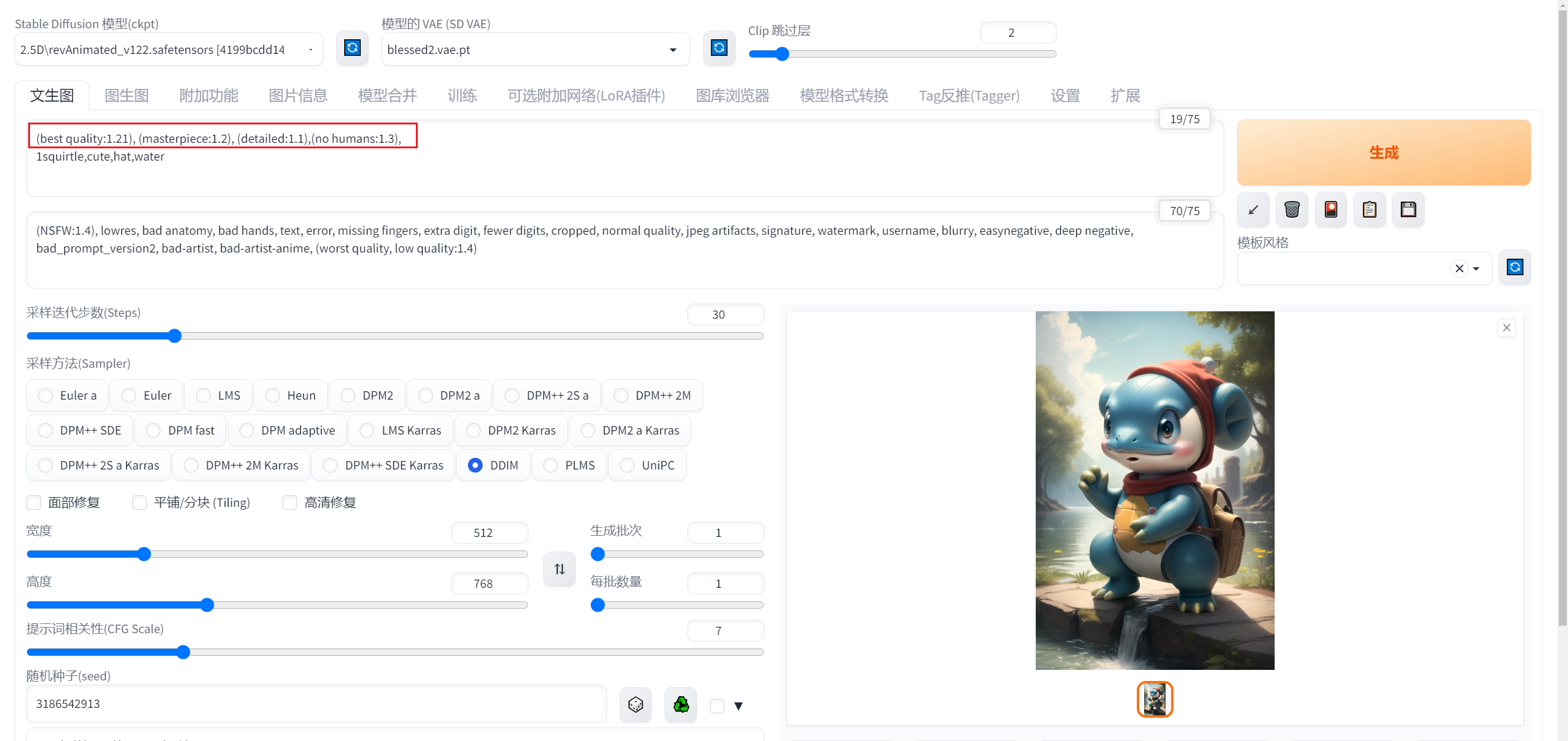The image size is (1568, 741).
Task: Switch to the 图生图 tab
Action: (127, 96)
